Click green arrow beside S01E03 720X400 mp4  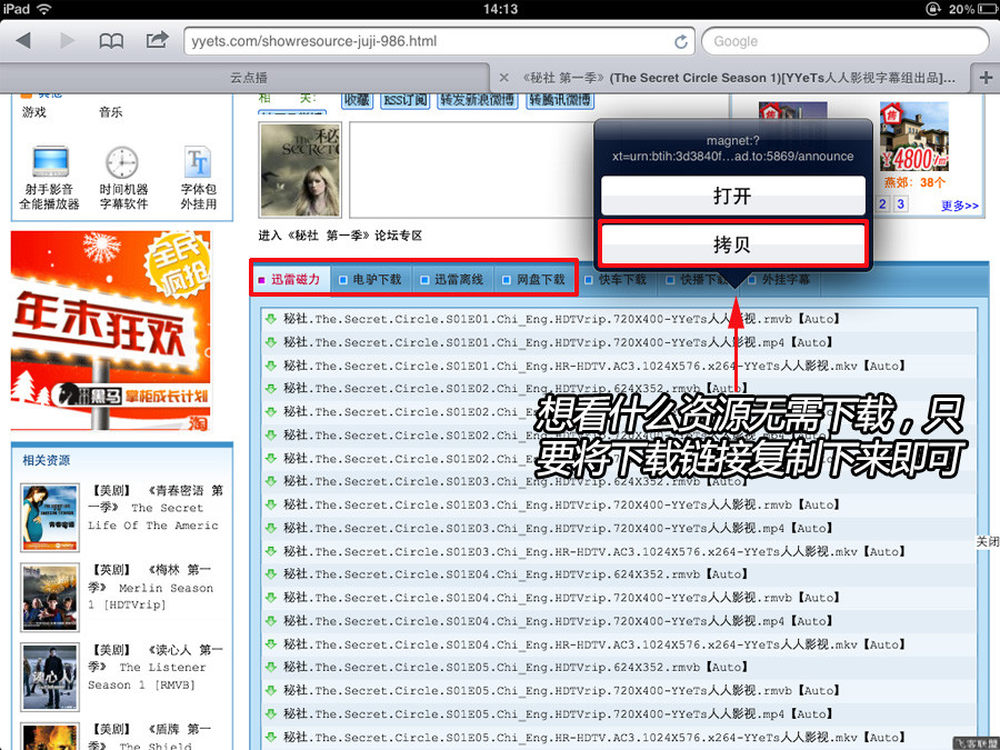pyautogui.click(x=271, y=528)
